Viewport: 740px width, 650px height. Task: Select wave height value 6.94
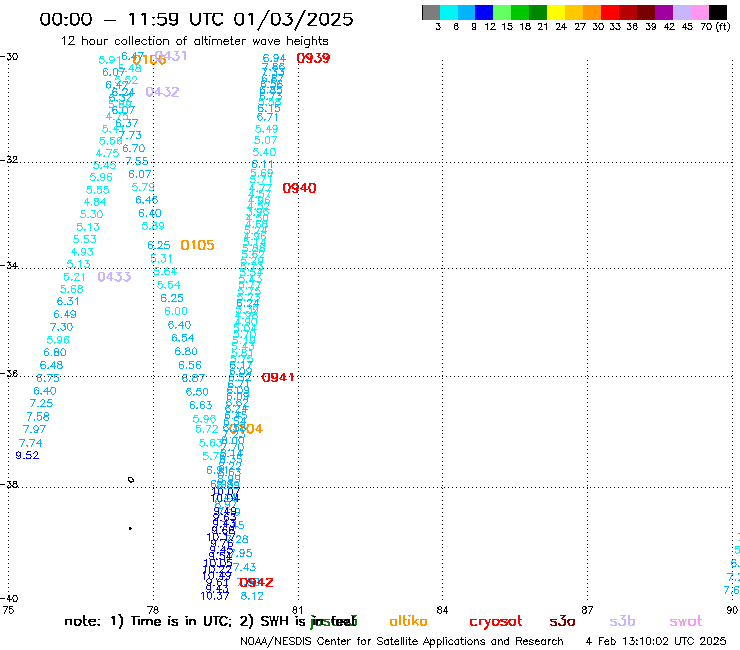(x=274, y=58)
